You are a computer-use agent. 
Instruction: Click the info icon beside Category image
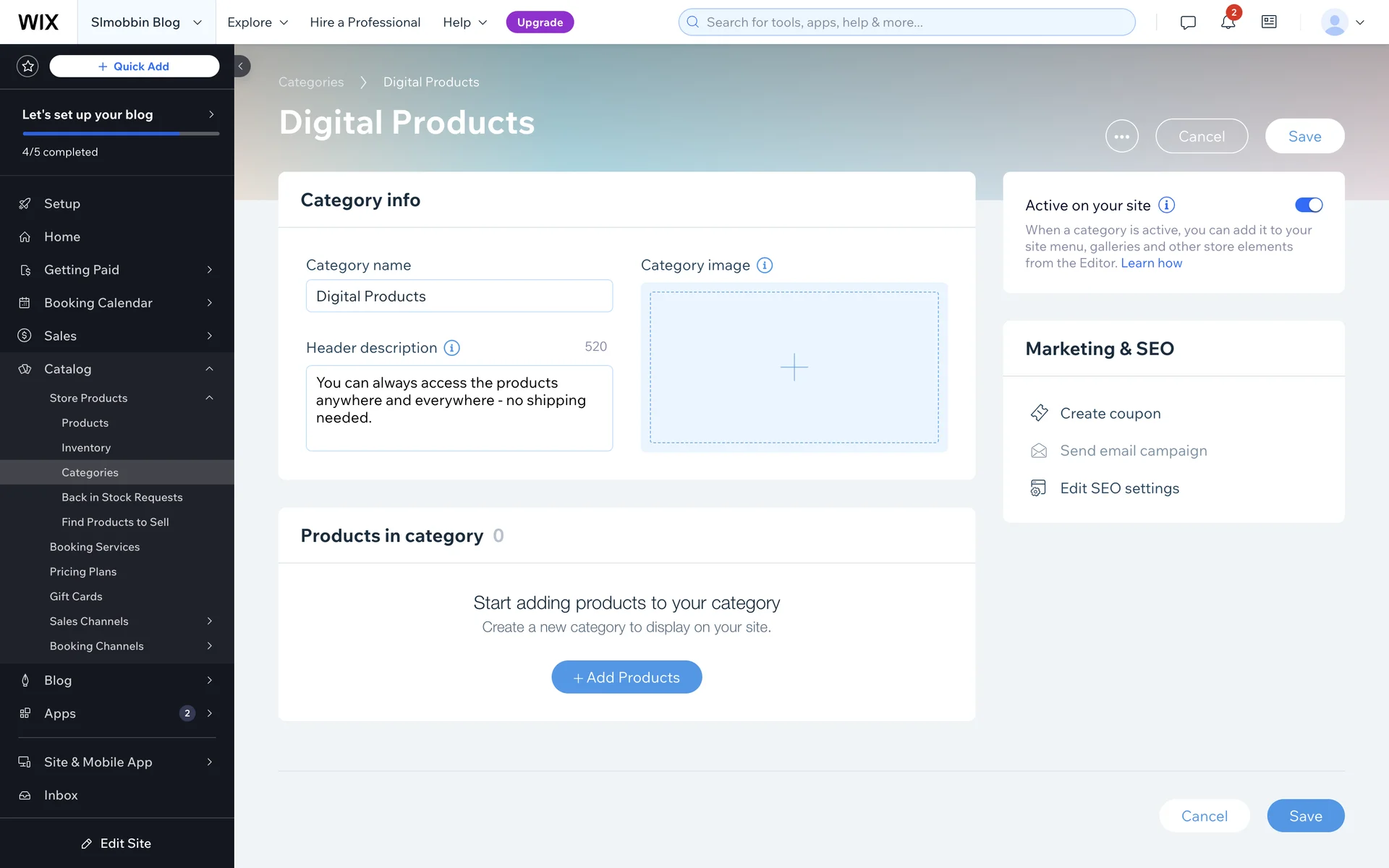(x=765, y=265)
